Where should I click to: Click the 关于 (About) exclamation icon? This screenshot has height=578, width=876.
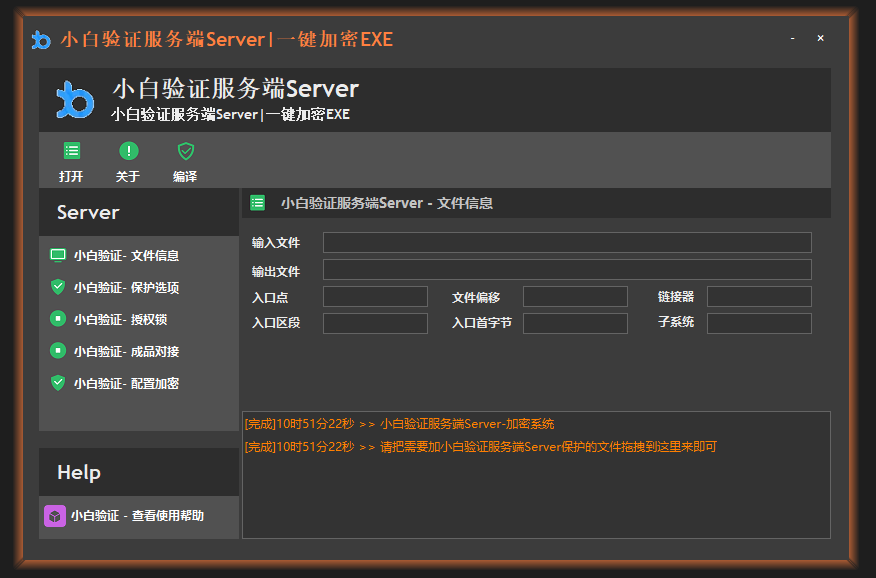click(127, 150)
